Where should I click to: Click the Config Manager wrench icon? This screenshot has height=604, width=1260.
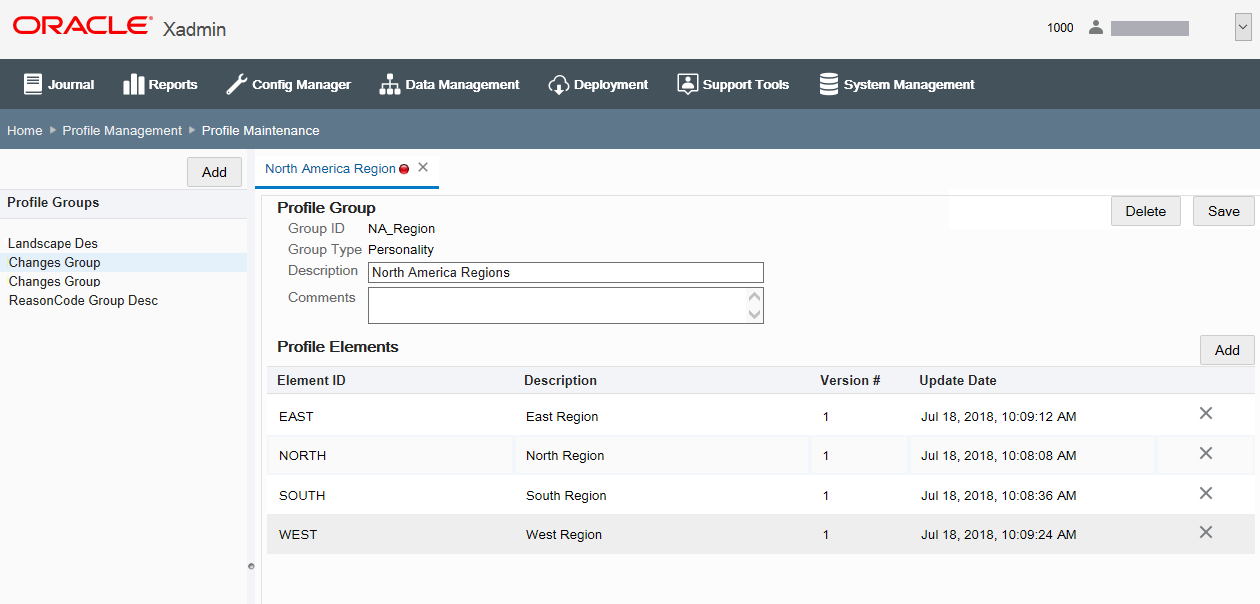236,84
